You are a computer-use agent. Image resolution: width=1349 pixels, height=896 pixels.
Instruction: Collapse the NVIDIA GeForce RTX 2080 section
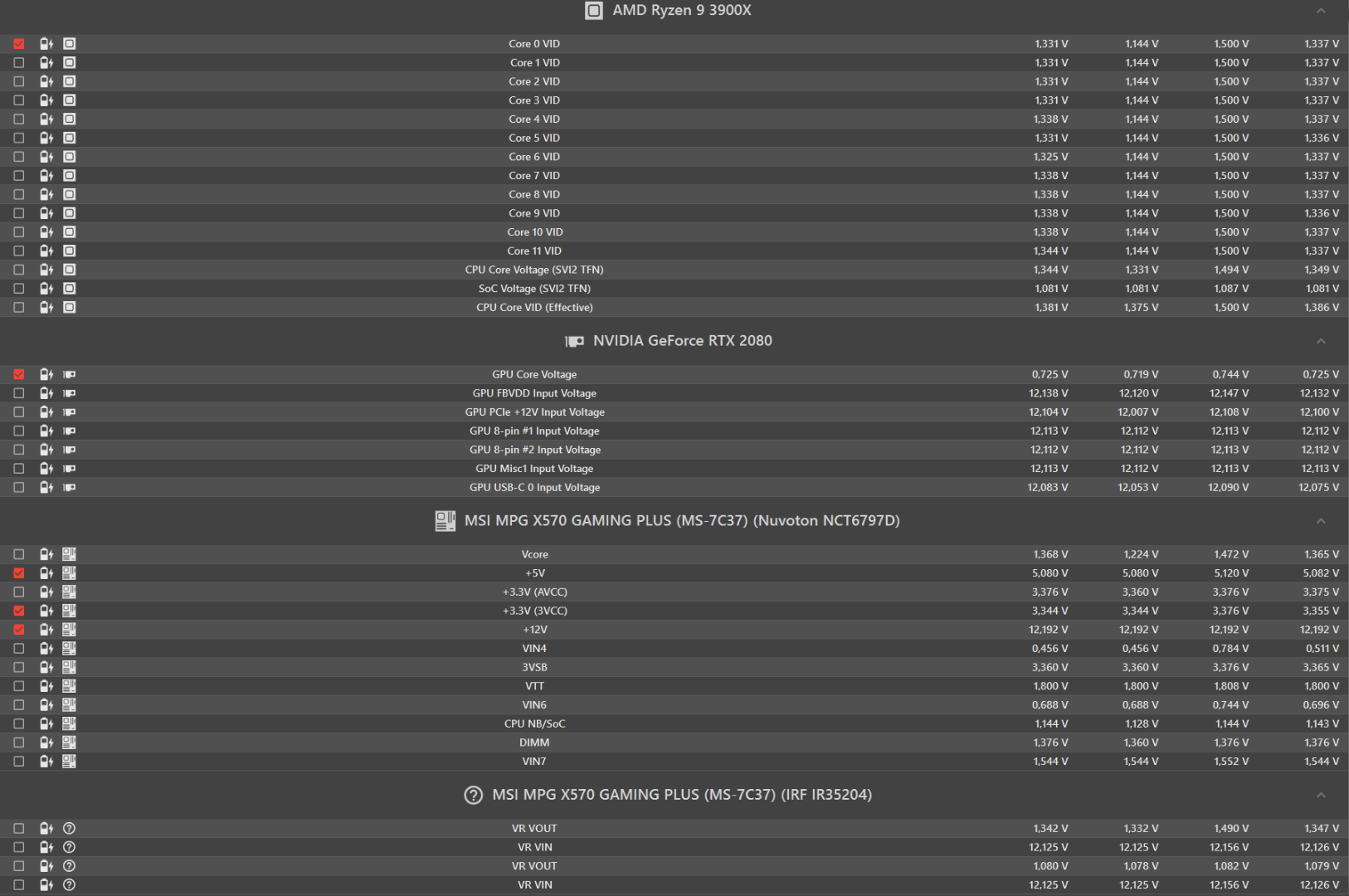point(1321,341)
